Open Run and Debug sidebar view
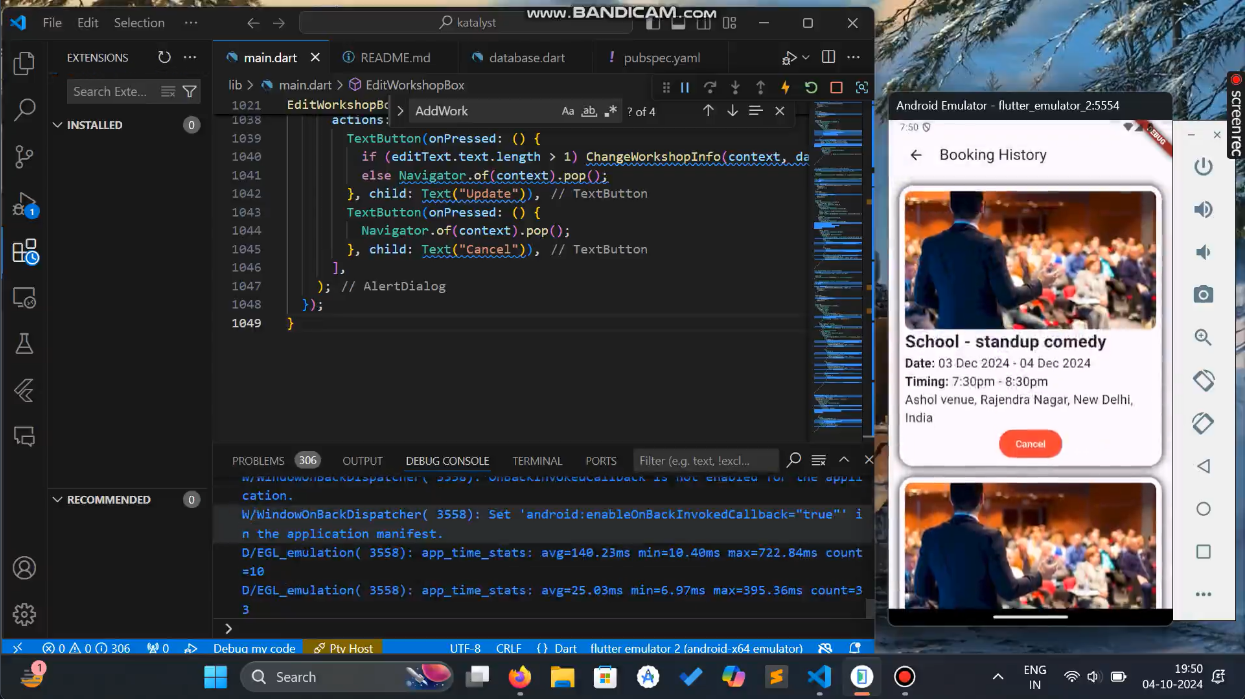This screenshot has height=699, width=1245. click(x=24, y=205)
